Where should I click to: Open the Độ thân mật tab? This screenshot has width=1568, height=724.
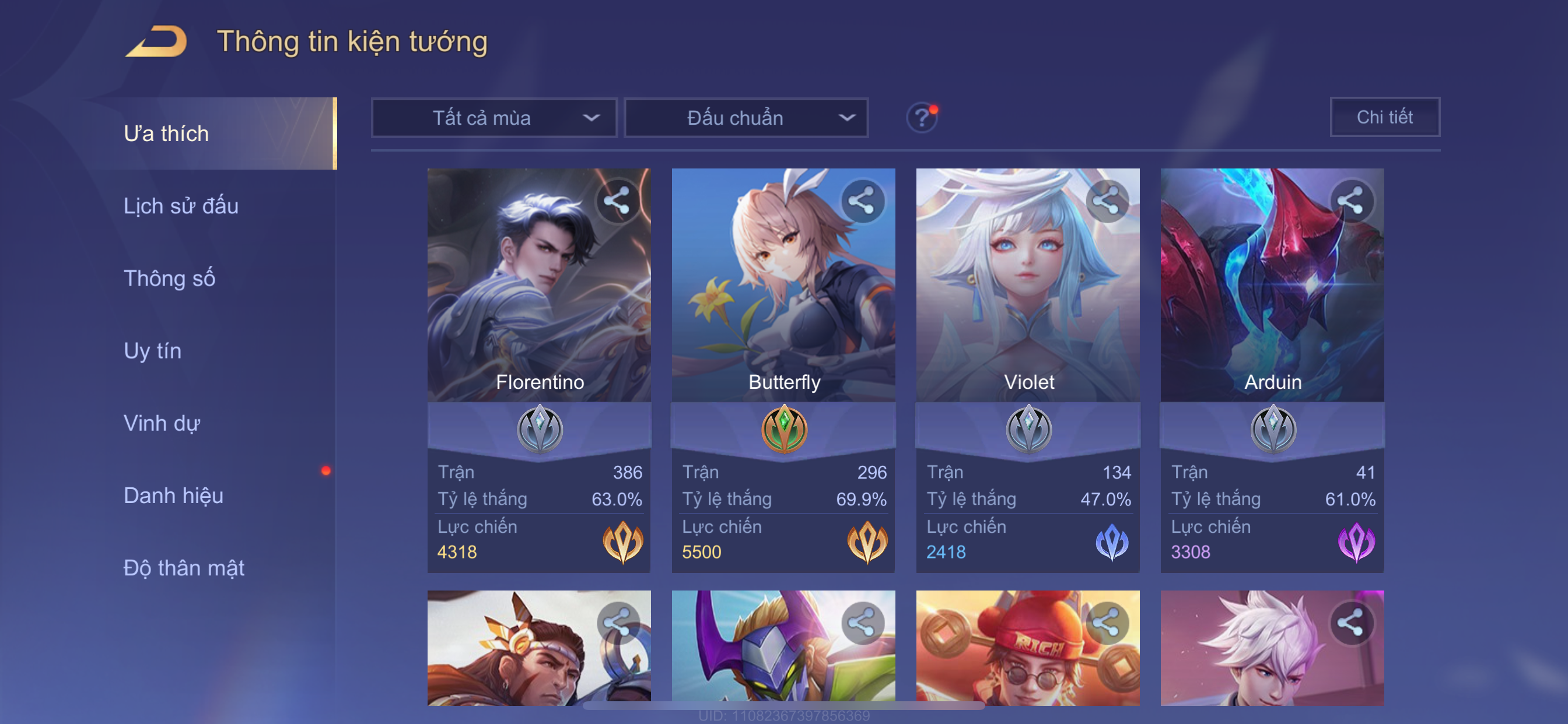click(x=184, y=568)
